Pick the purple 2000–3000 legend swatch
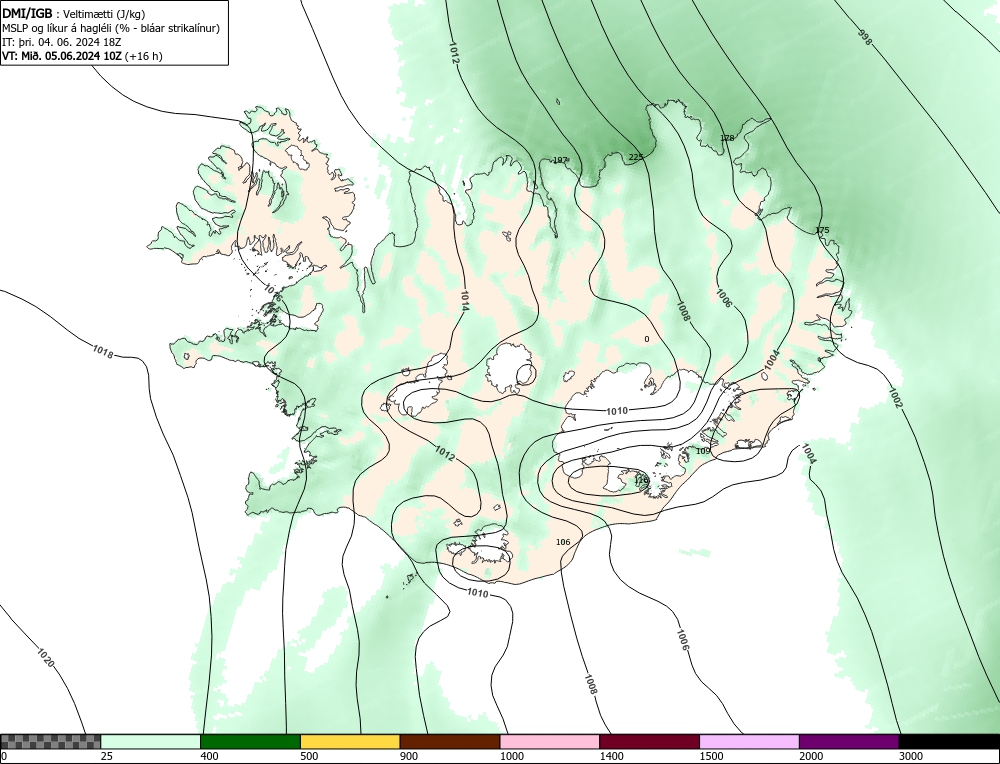 (849, 741)
